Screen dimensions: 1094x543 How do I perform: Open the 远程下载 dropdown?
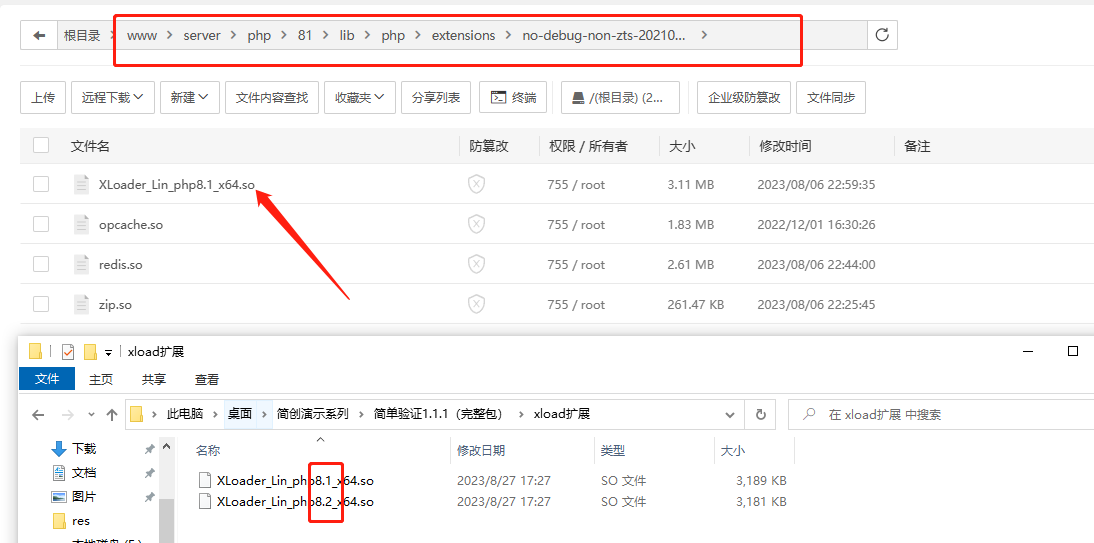point(112,97)
